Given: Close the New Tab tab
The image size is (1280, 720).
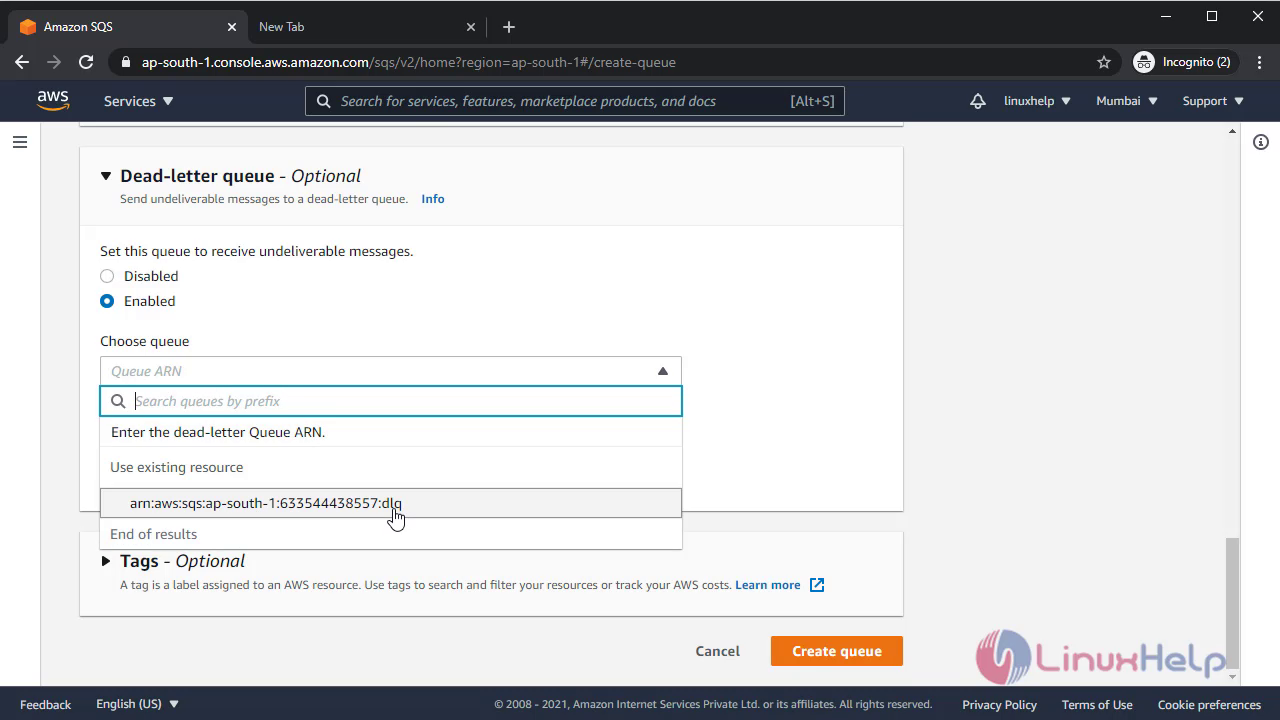Looking at the screenshot, I should (x=472, y=27).
